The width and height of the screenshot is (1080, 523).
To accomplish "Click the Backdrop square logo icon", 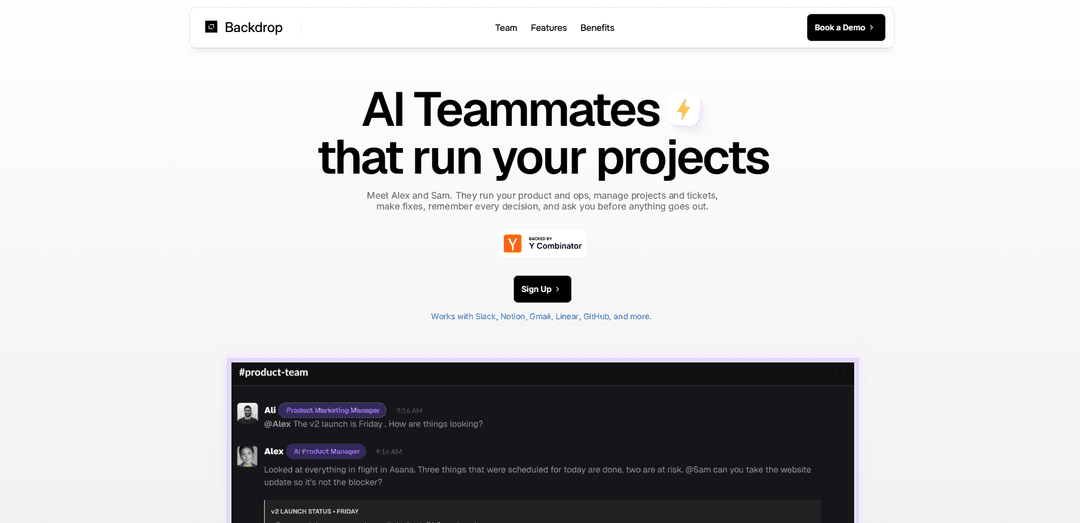I will click(x=211, y=27).
